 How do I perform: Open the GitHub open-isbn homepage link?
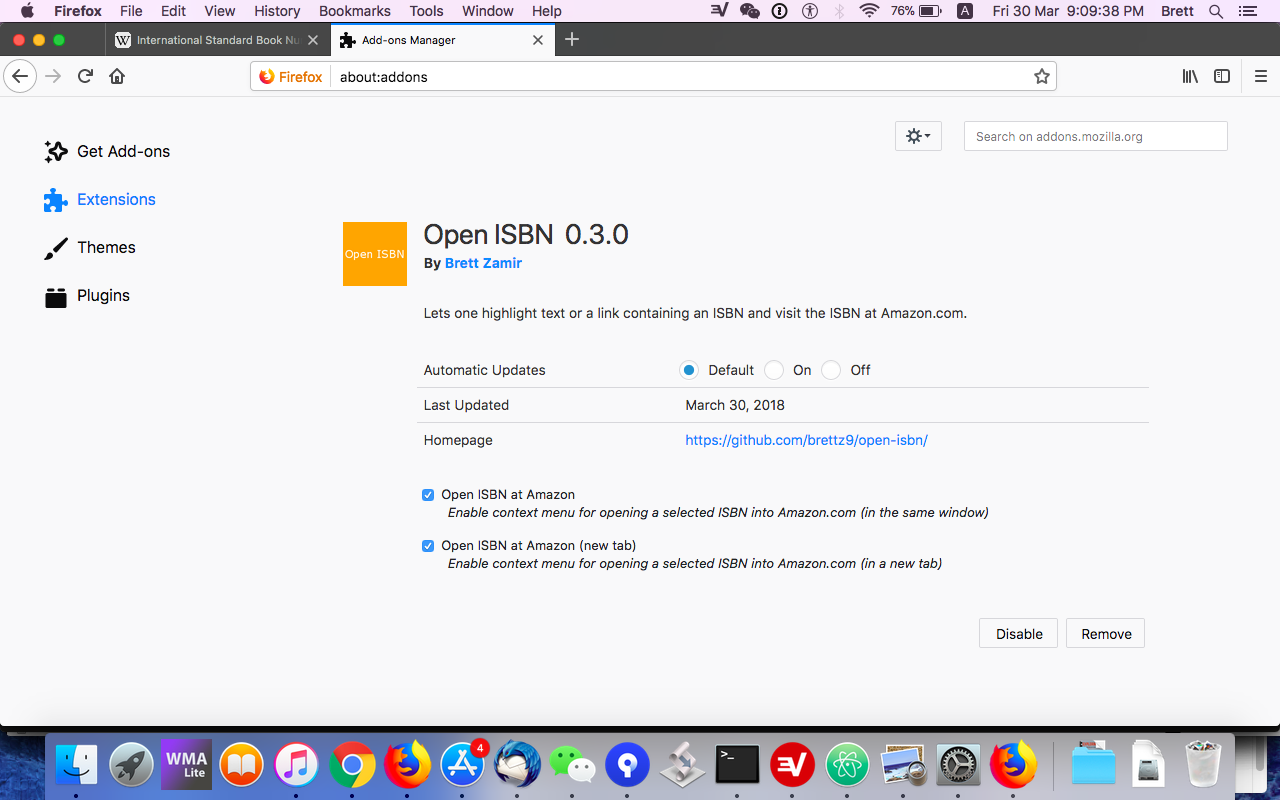tap(806, 440)
